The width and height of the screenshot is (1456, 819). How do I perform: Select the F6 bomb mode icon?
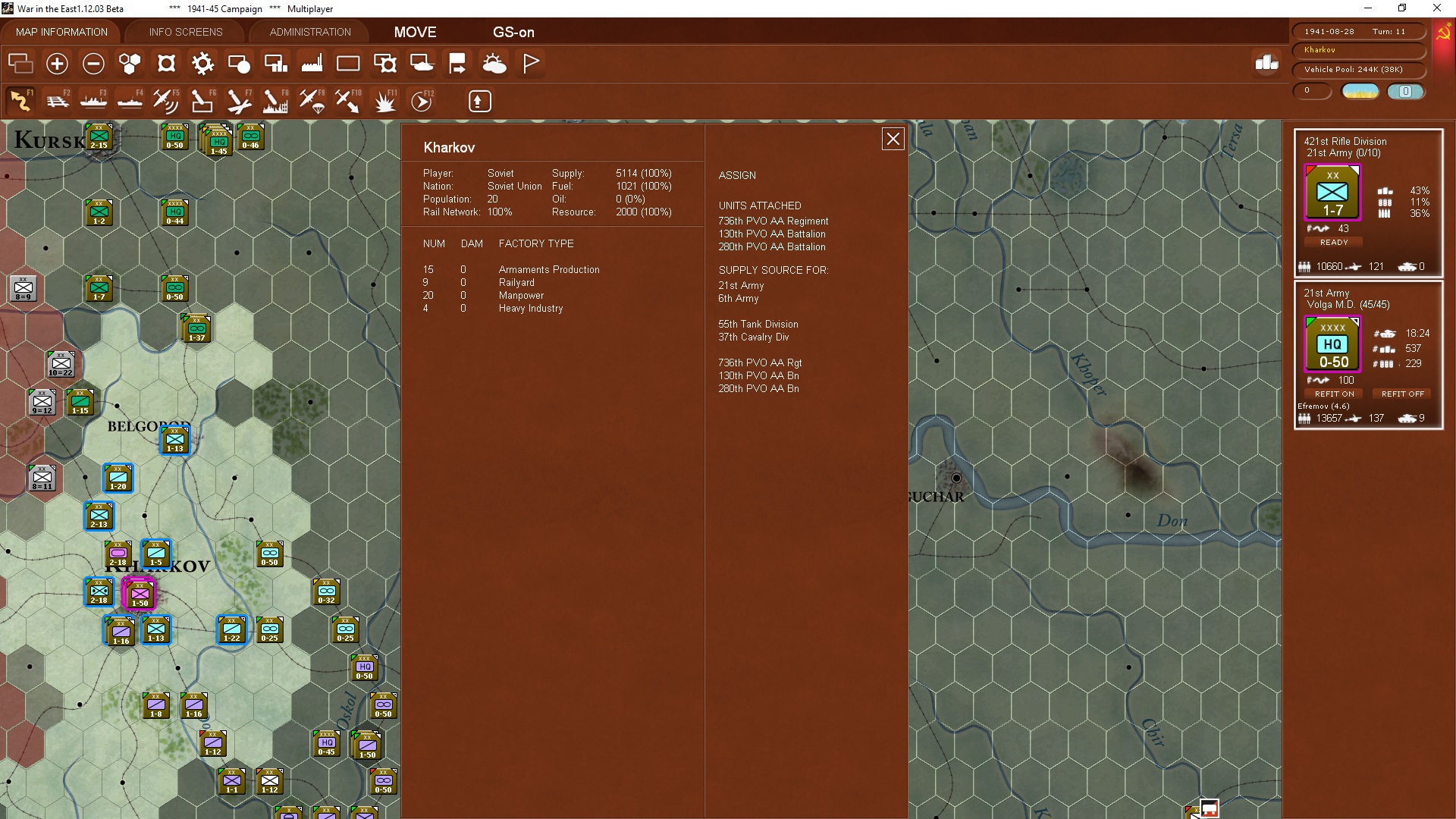(202, 101)
